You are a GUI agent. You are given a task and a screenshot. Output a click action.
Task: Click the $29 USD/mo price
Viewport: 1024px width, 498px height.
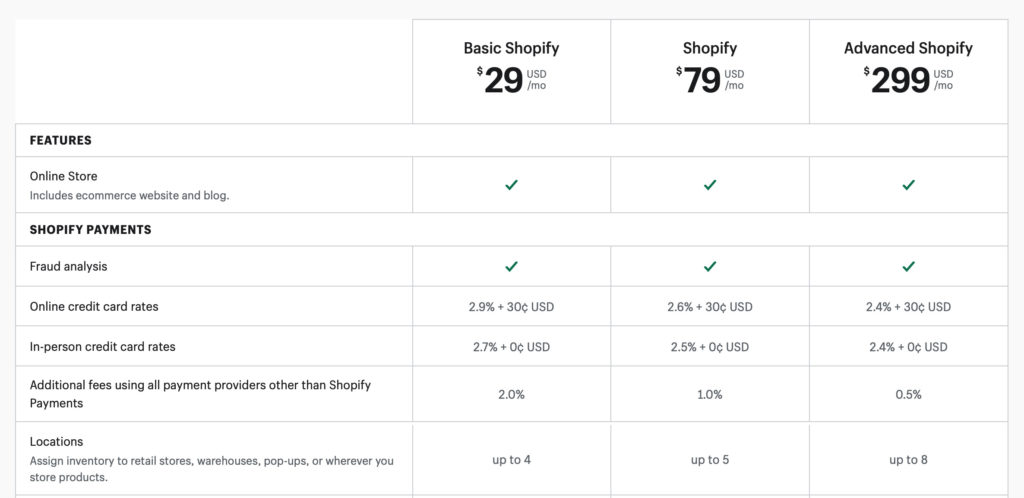[511, 80]
